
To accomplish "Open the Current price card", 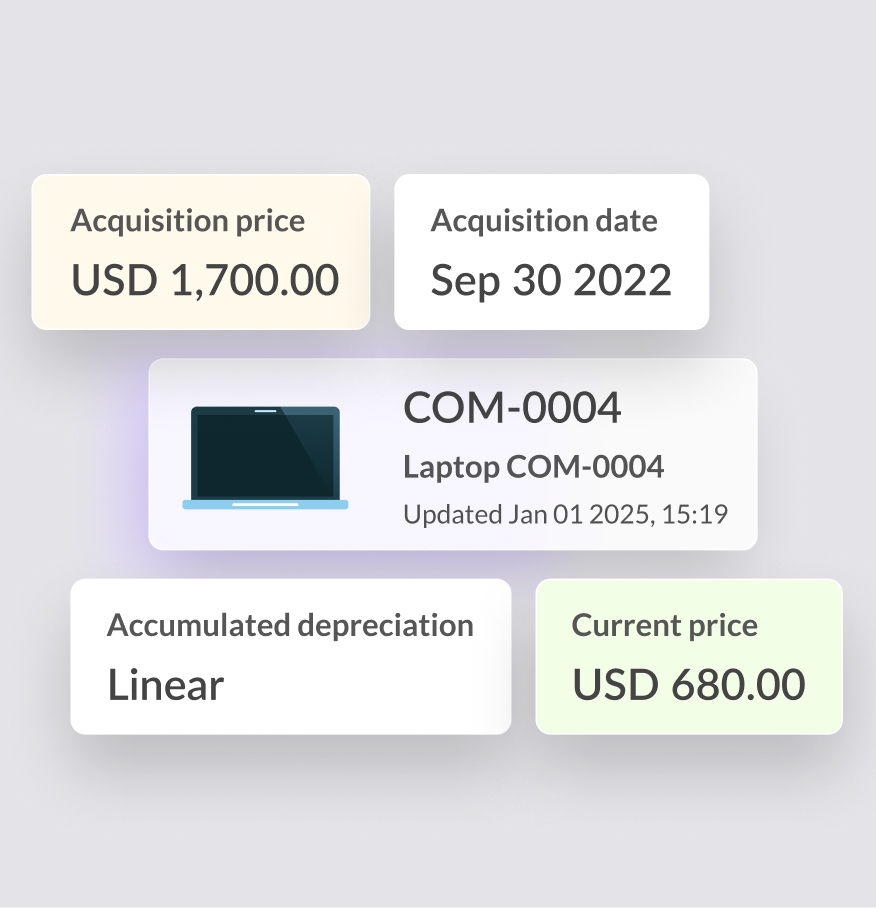I will click(689, 657).
